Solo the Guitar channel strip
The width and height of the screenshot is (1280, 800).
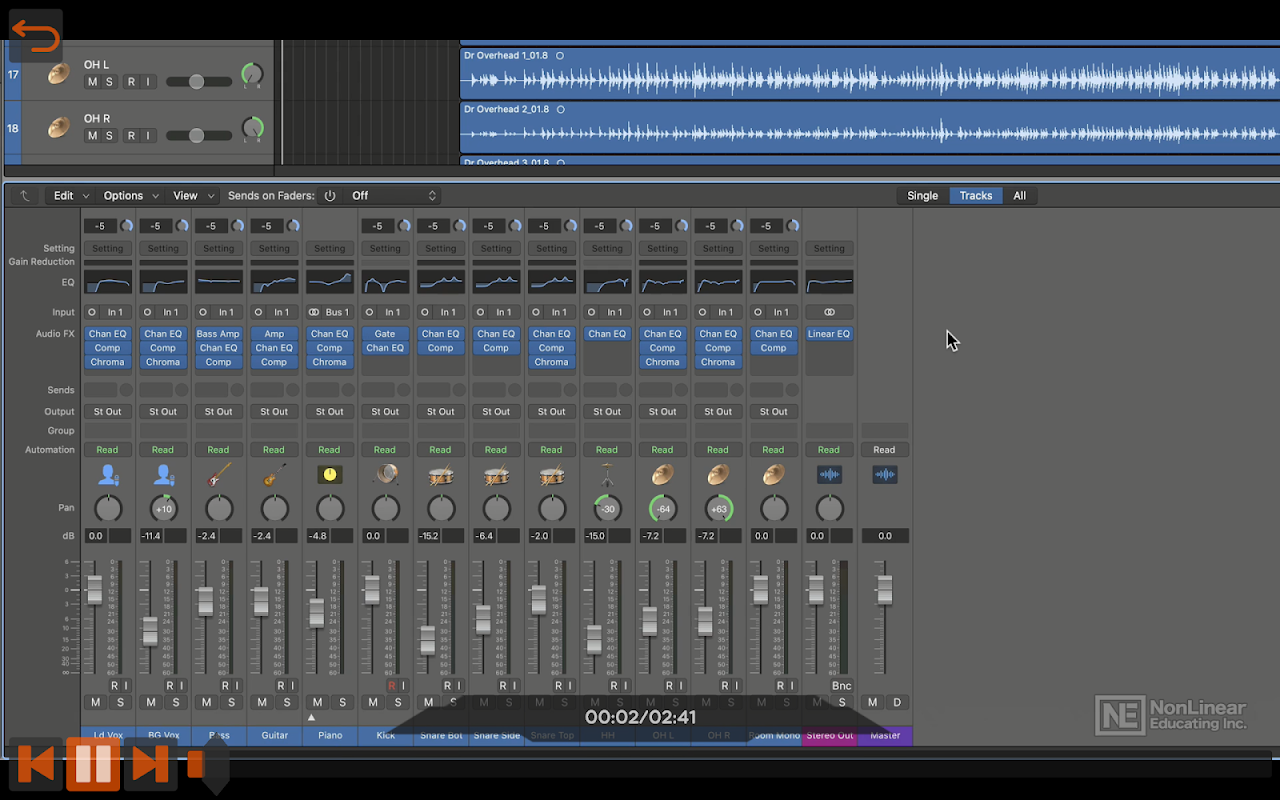(287, 702)
